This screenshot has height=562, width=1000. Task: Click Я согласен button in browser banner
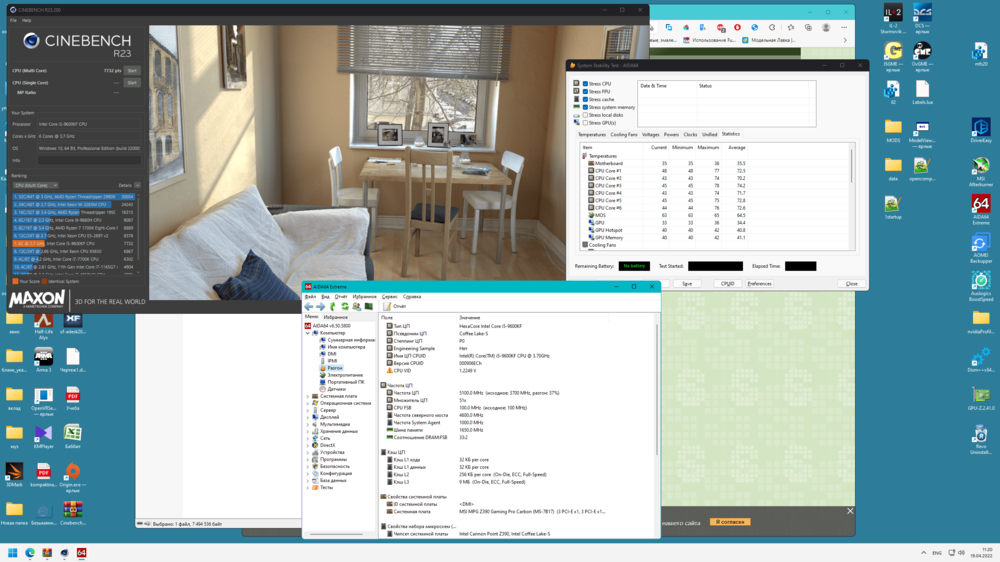coord(730,522)
